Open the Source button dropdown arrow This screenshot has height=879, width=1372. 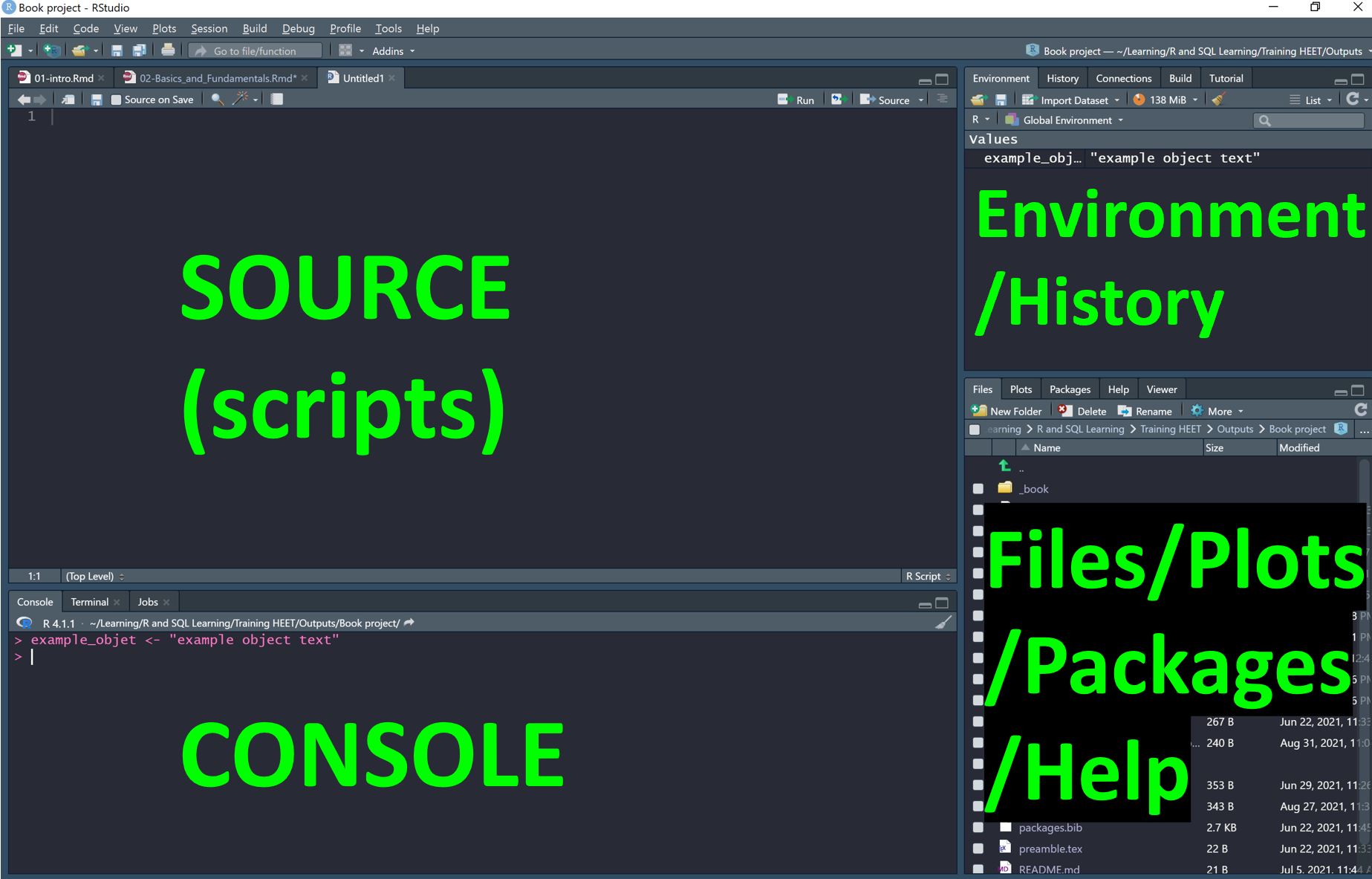click(921, 100)
